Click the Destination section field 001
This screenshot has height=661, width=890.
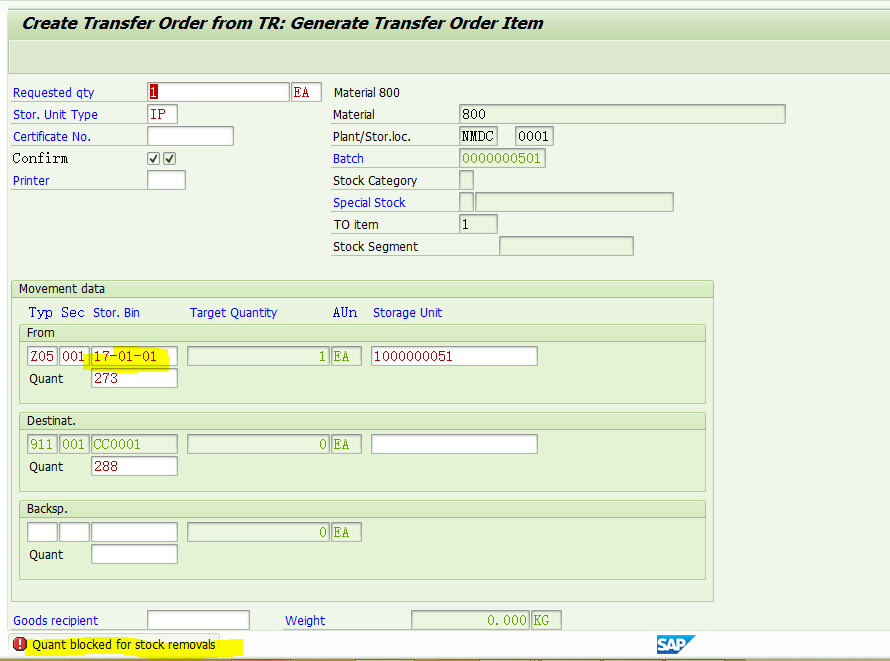[74, 444]
